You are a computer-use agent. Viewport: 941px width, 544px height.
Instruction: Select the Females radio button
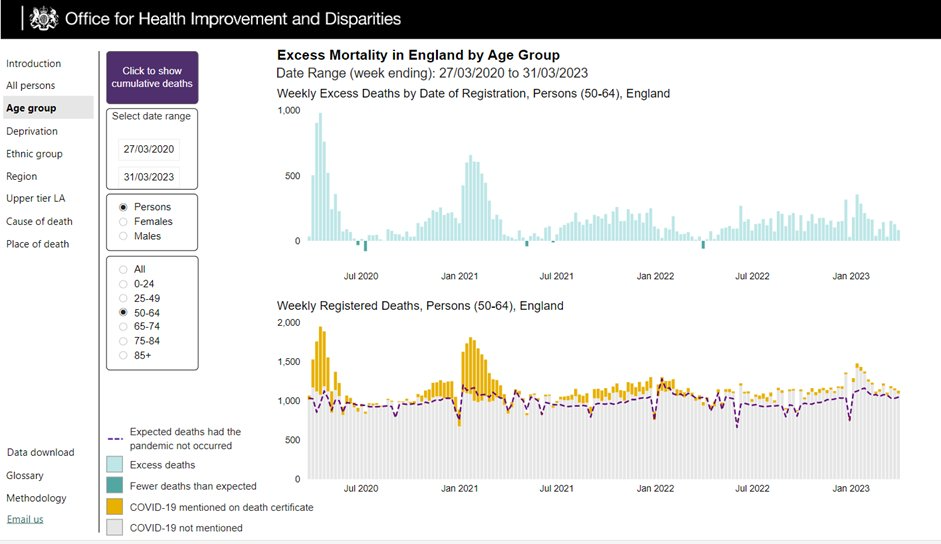click(x=123, y=222)
